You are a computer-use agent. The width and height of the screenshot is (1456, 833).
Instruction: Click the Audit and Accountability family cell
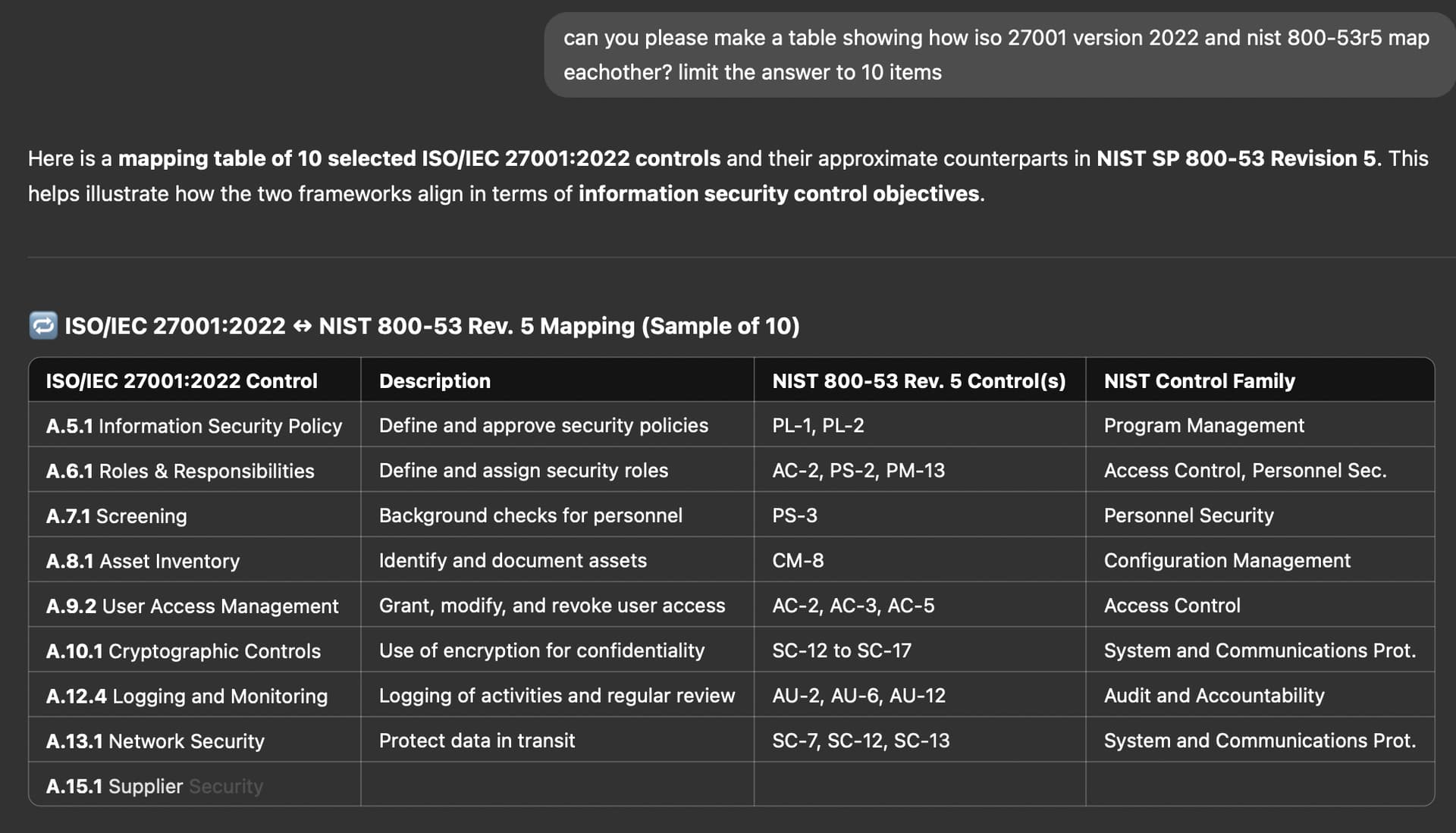pyautogui.click(x=1260, y=695)
